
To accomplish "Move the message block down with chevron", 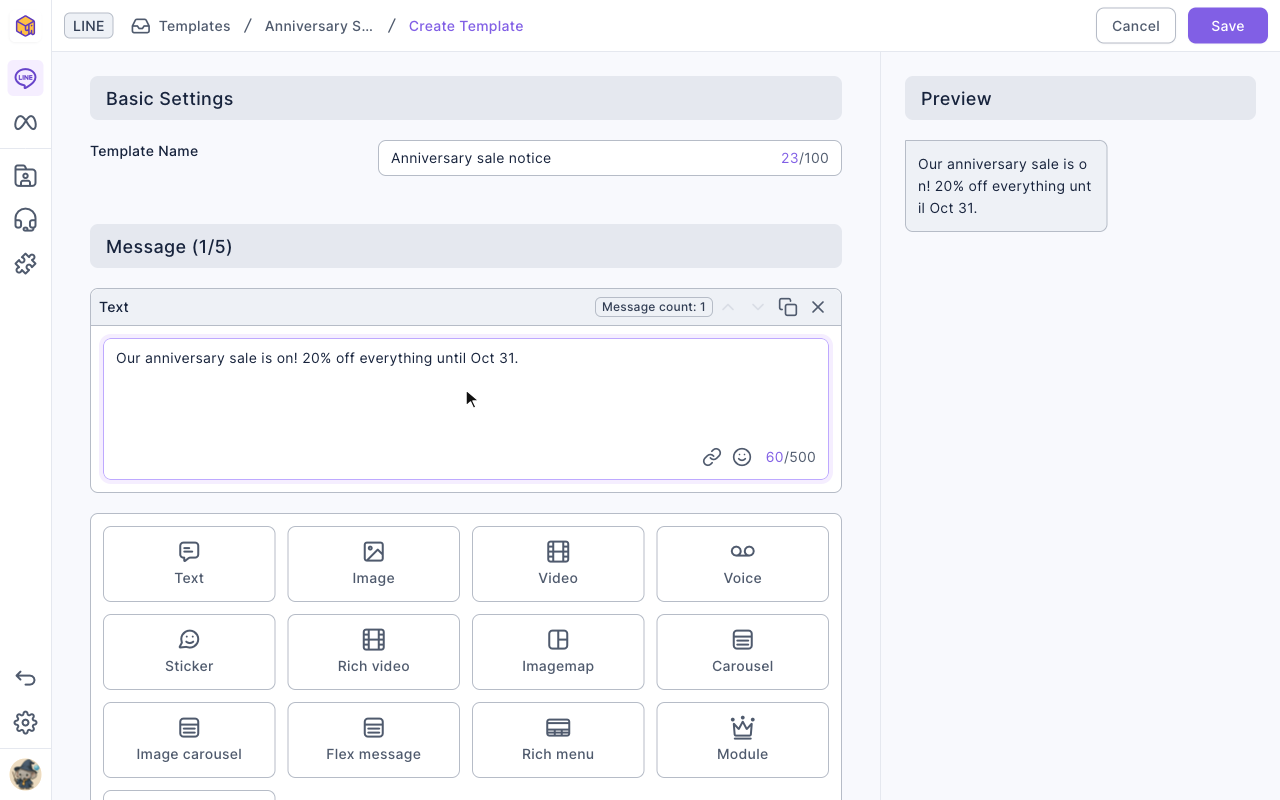I will pyautogui.click(x=758, y=307).
